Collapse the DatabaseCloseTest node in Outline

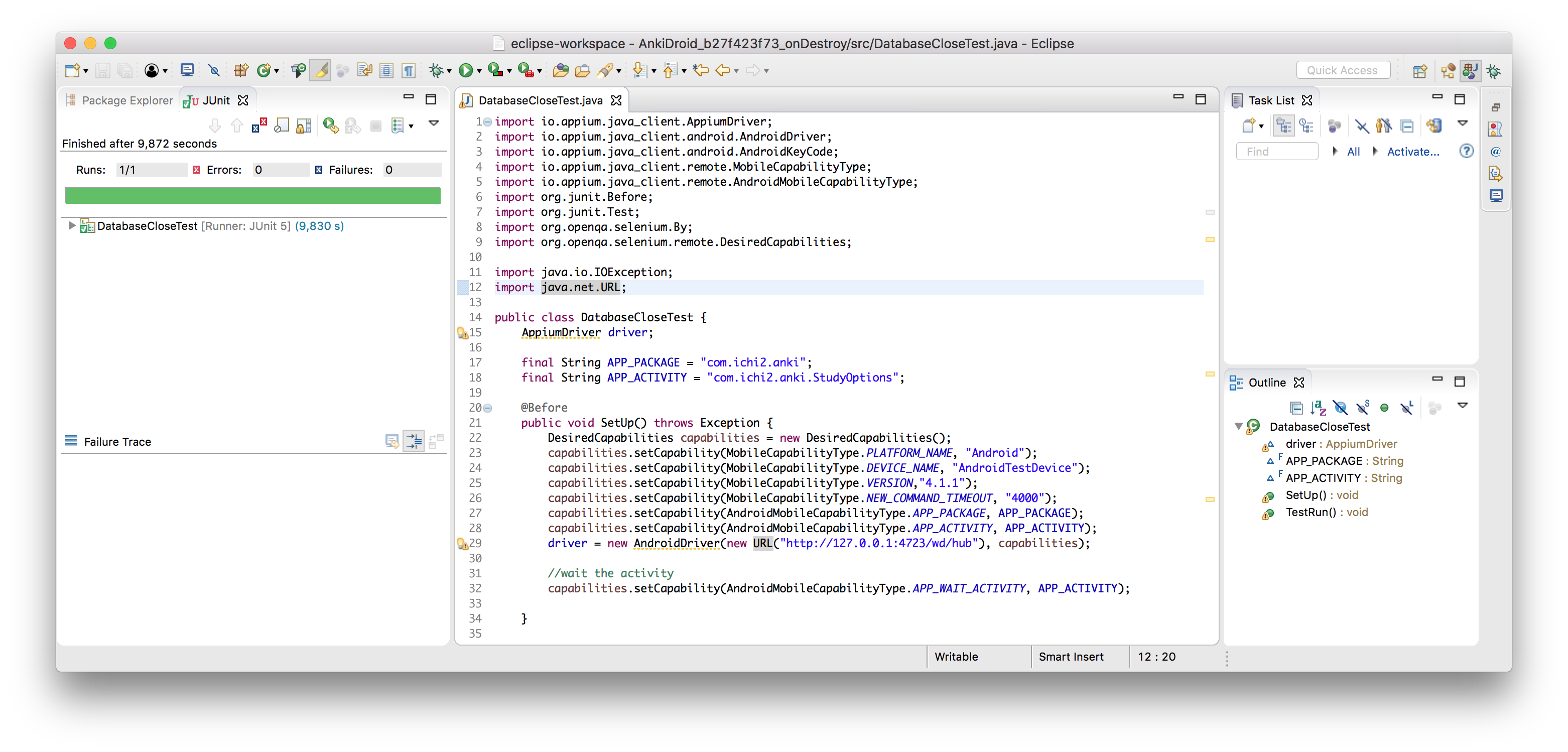tap(1238, 426)
